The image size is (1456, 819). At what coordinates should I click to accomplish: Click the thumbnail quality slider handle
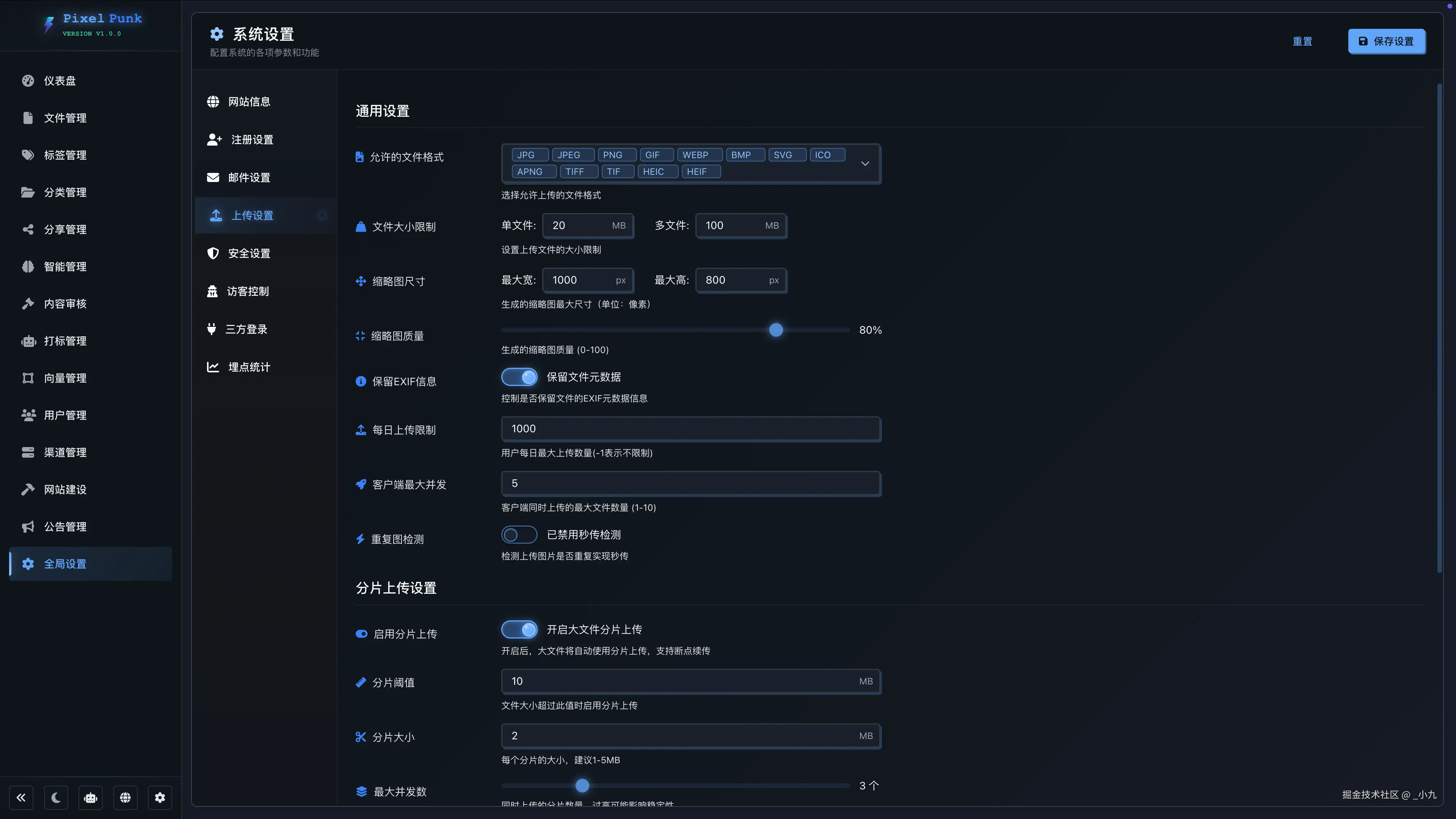(776, 330)
